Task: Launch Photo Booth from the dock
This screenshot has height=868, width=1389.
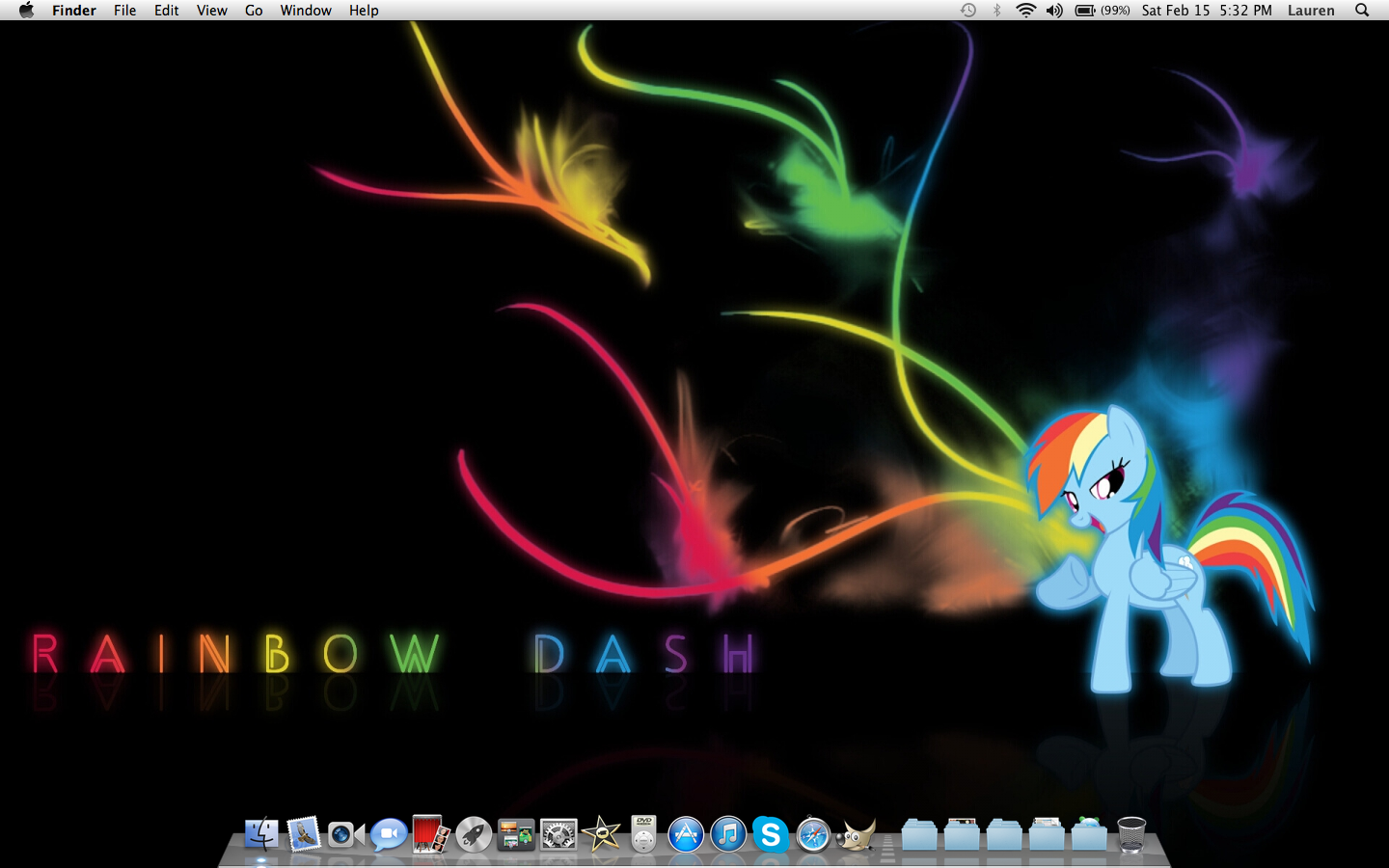Action: tap(430, 834)
